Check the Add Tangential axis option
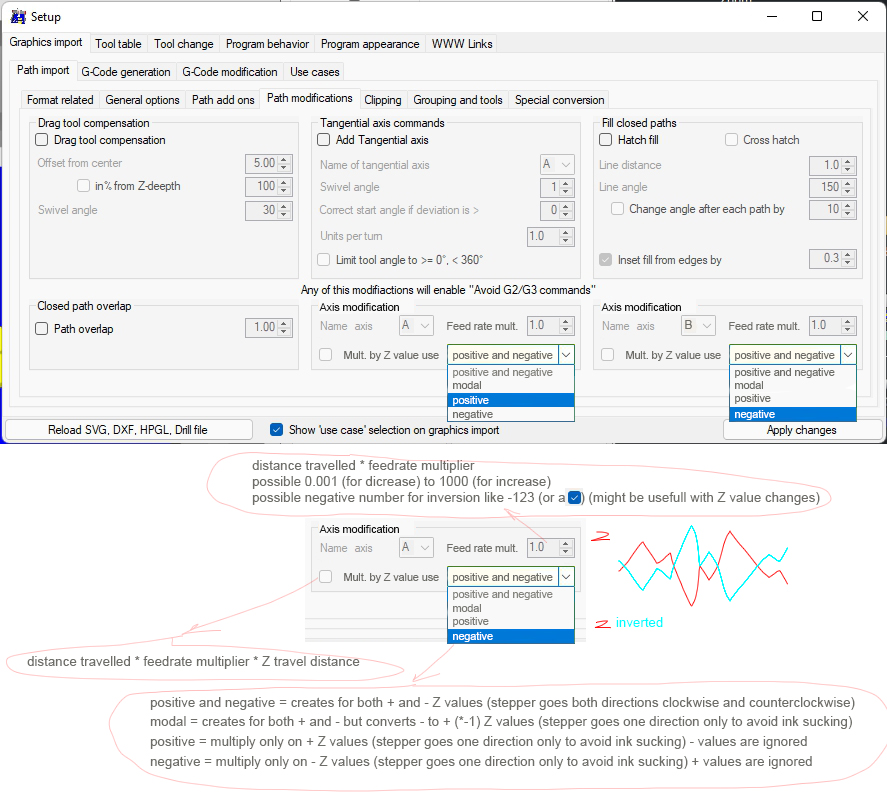 (x=324, y=140)
